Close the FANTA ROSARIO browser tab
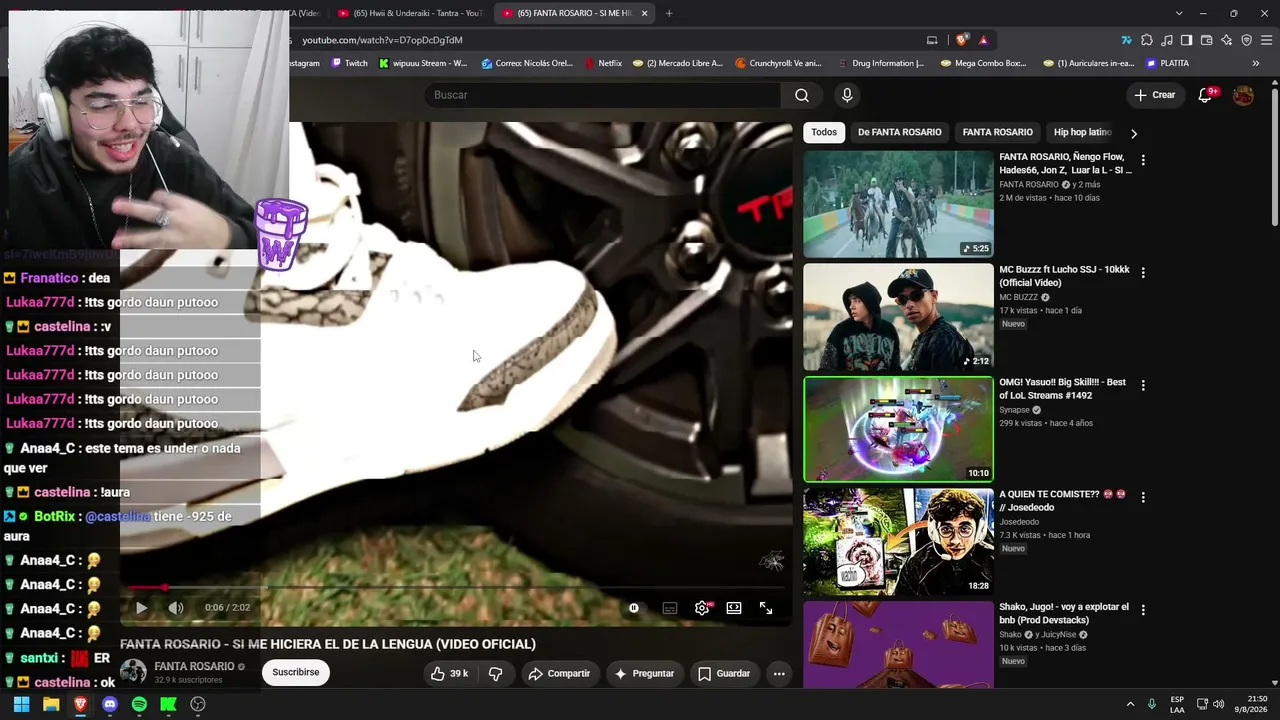 click(x=645, y=13)
